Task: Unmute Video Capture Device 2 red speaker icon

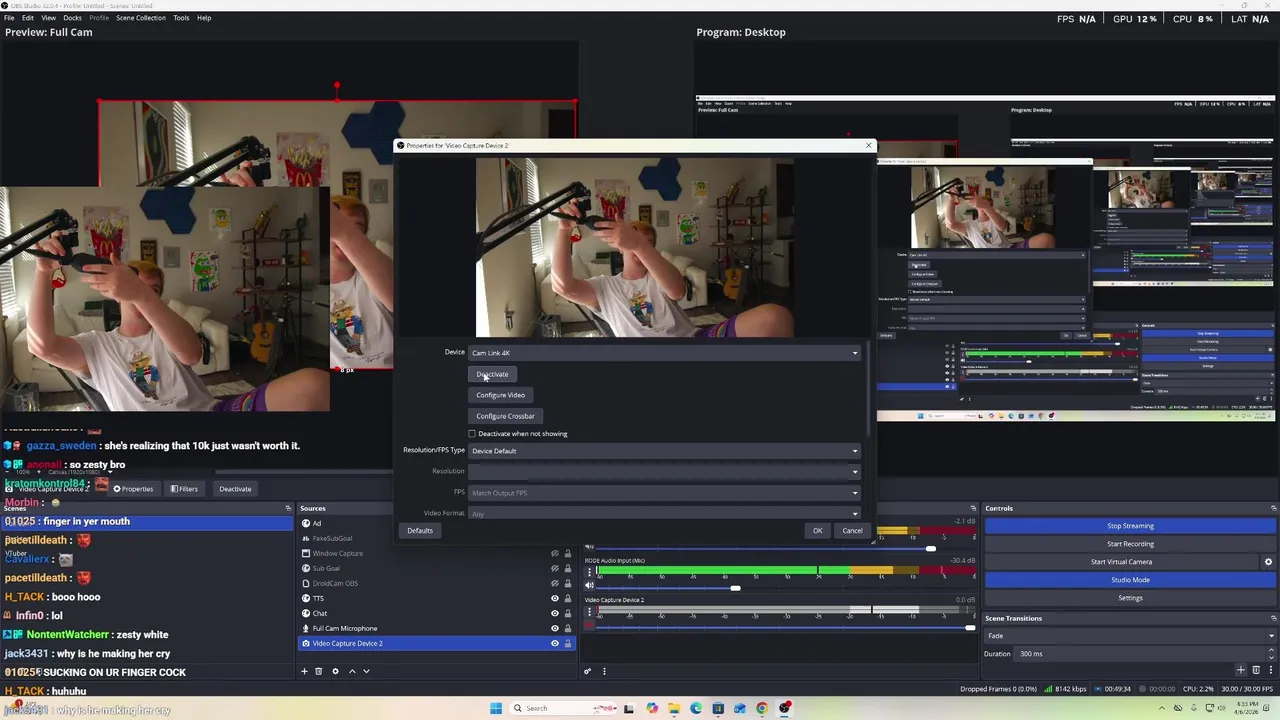Action: point(589,625)
